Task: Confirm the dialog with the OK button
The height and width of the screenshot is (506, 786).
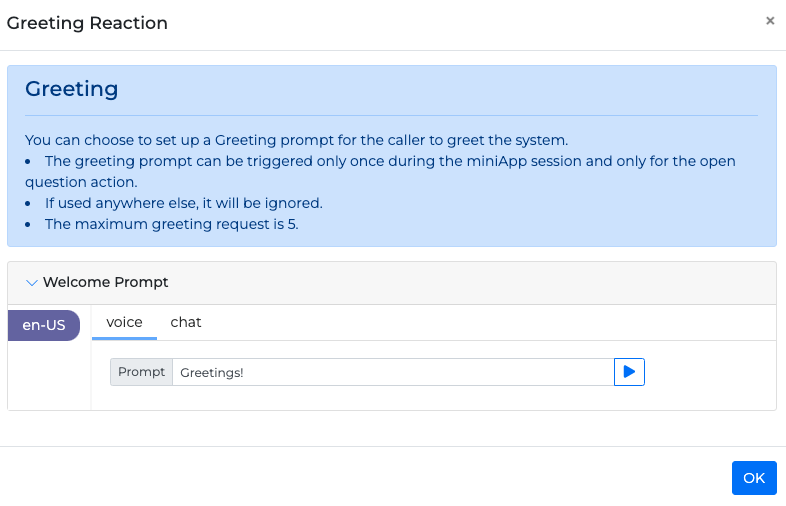Action: tap(753, 478)
